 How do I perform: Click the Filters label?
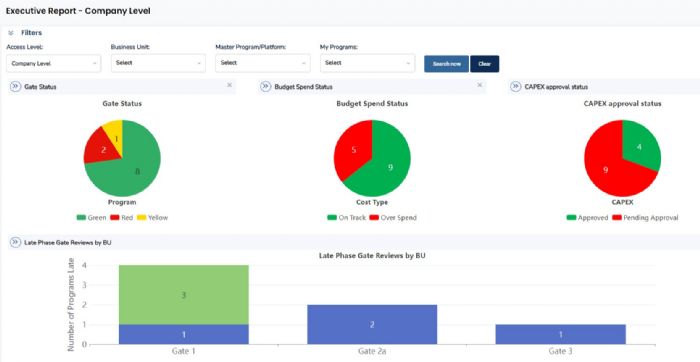[x=31, y=33]
